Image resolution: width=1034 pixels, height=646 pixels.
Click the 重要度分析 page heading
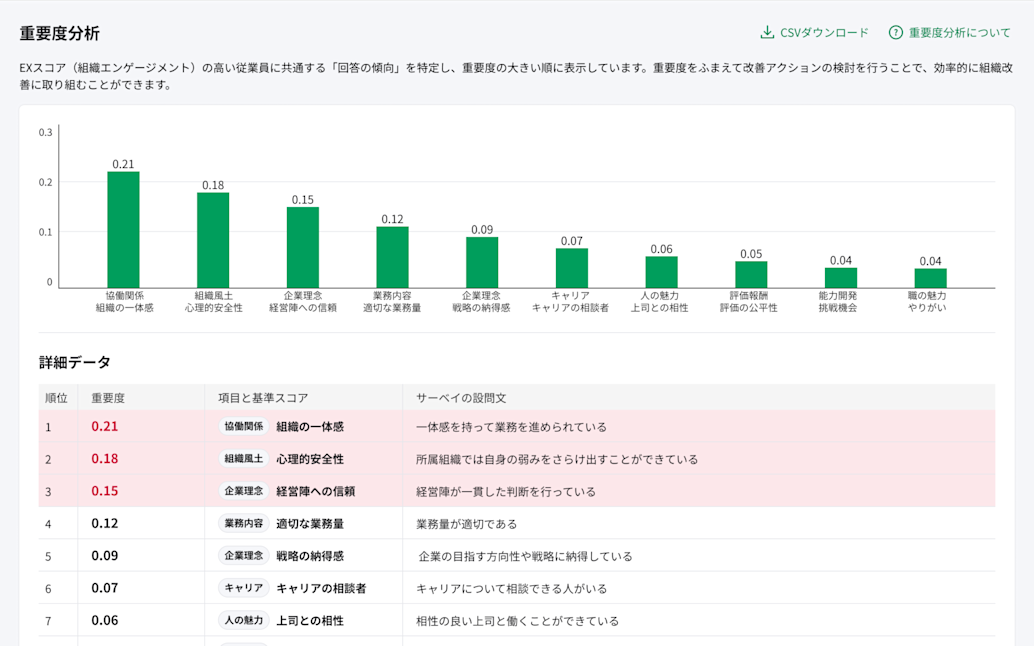59,34
